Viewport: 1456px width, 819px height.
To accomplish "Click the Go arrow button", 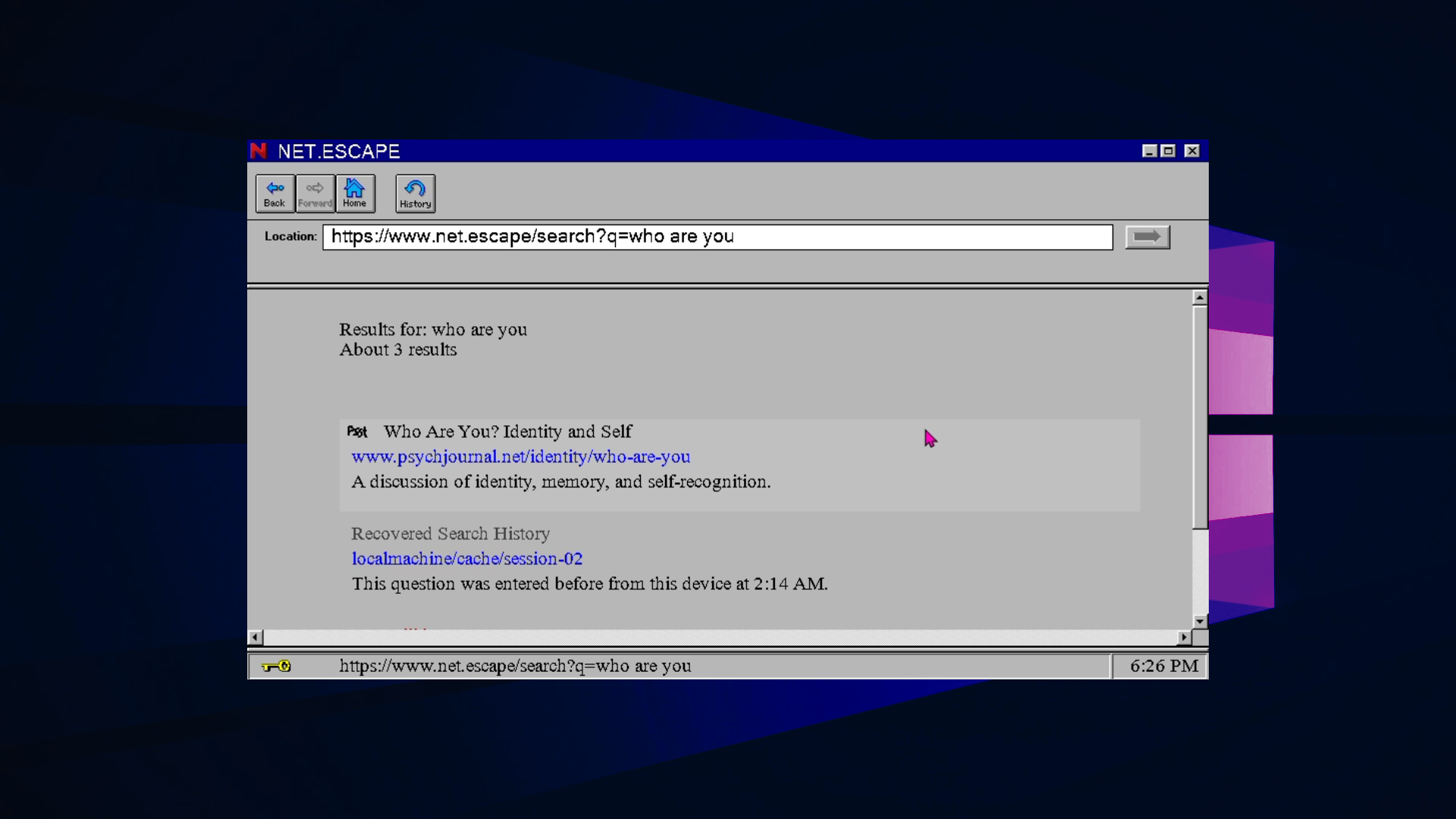I will click(x=1147, y=237).
